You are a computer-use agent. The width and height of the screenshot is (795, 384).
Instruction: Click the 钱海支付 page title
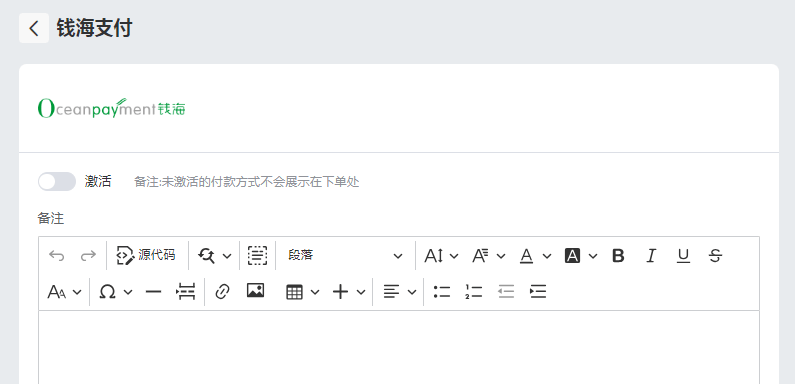pyautogui.click(x=94, y=28)
